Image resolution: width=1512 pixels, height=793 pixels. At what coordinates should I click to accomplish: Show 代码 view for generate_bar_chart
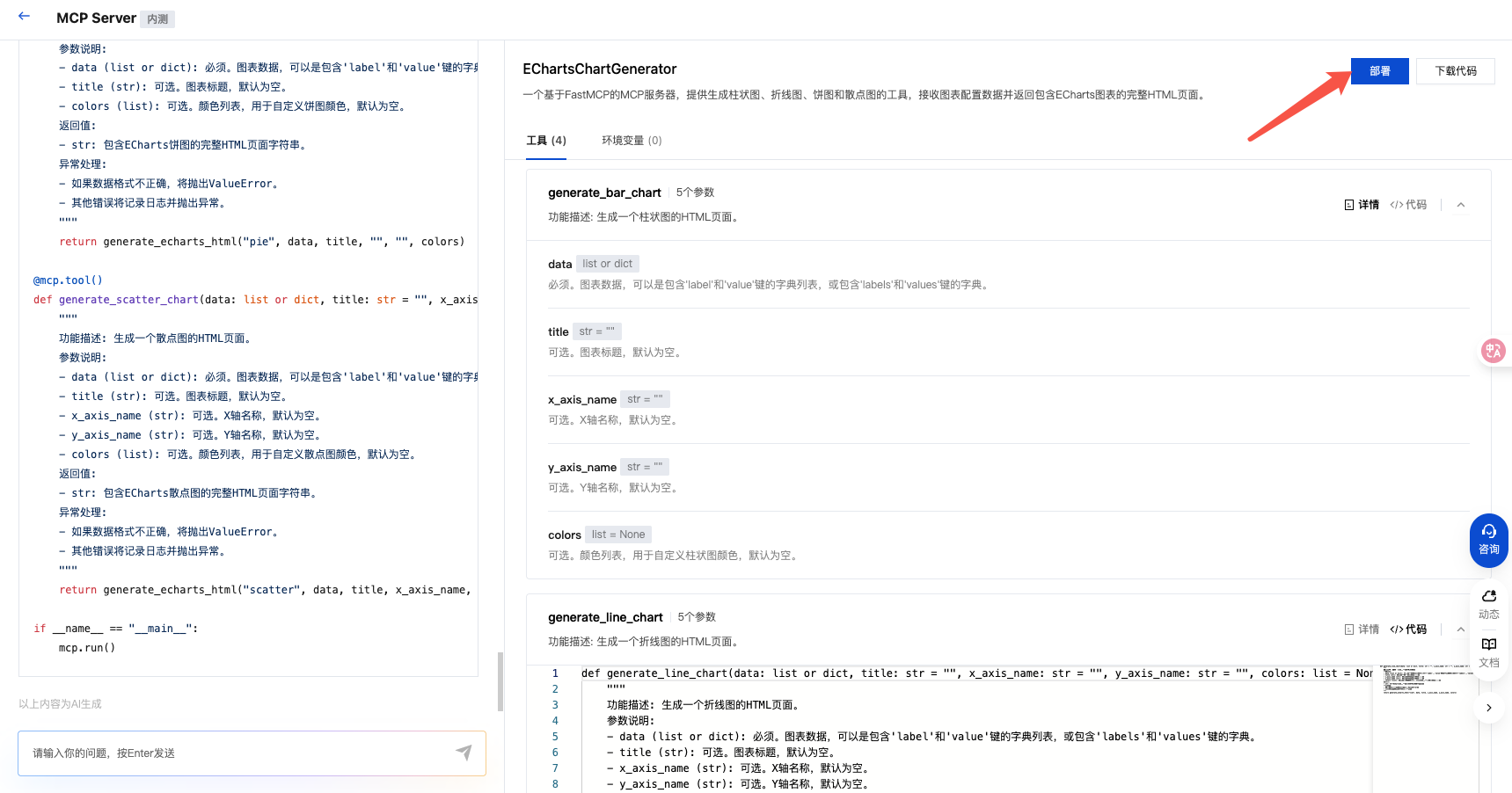[1408, 205]
